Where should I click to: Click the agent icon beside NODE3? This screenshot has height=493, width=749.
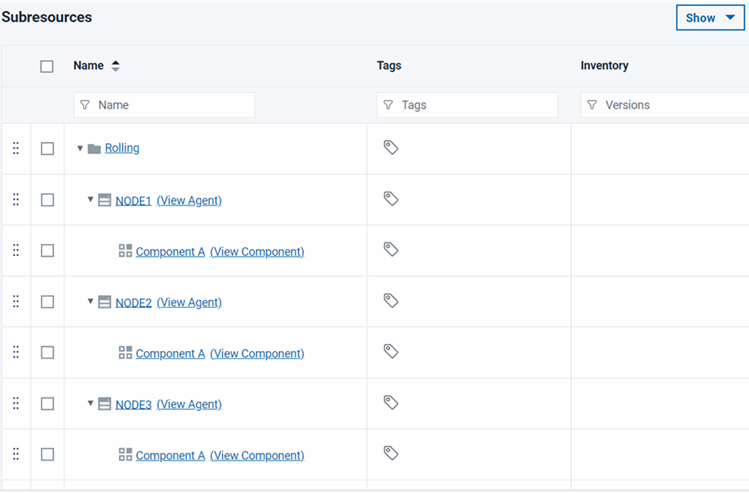click(x=105, y=404)
